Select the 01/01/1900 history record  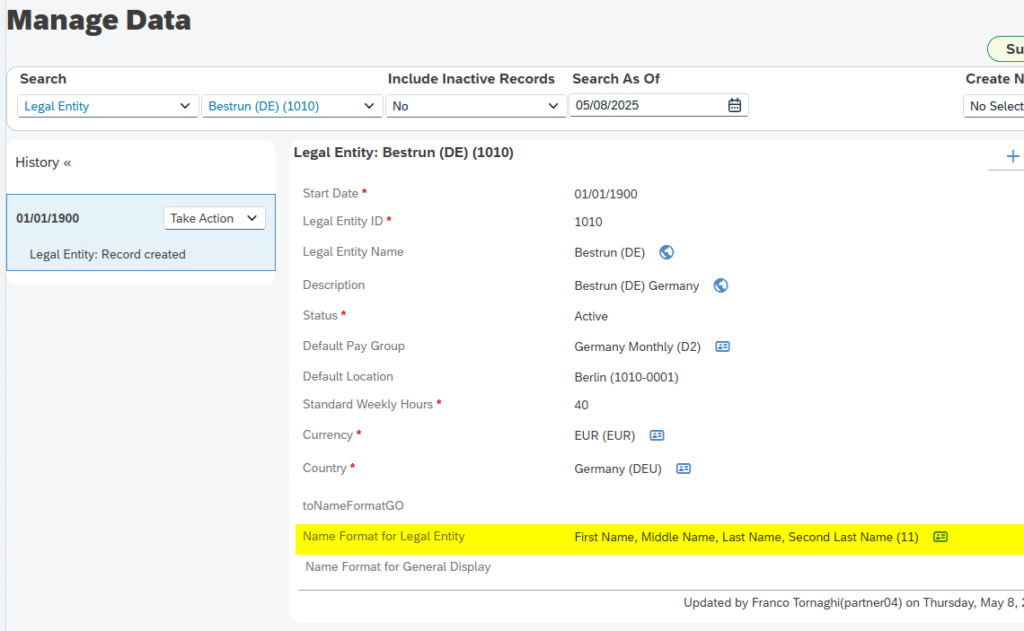point(141,233)
